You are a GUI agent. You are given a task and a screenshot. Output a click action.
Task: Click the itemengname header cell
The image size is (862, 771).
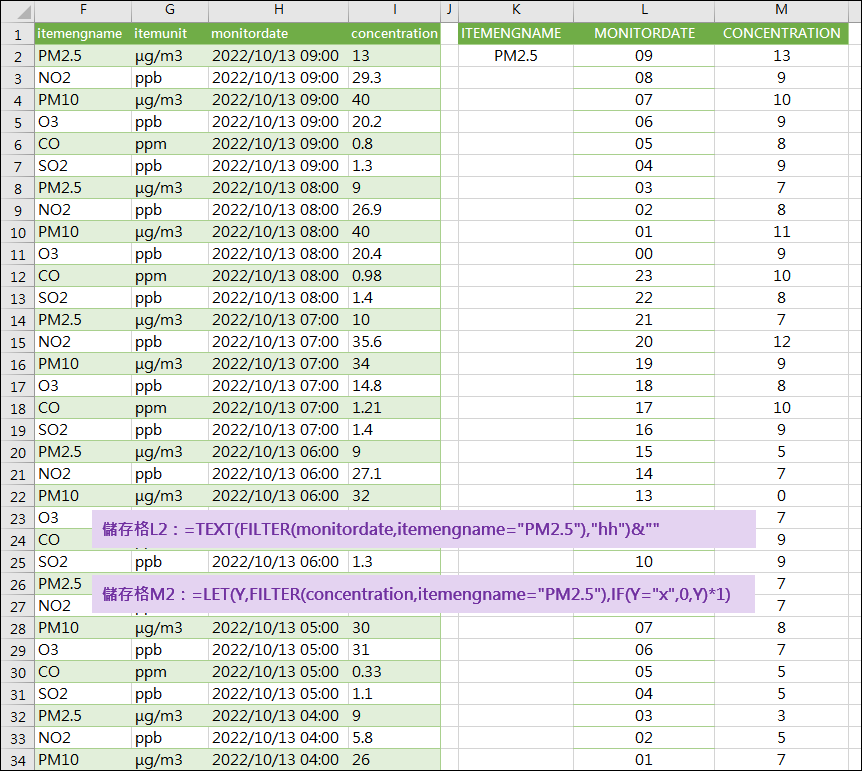(x=83, y=34)
